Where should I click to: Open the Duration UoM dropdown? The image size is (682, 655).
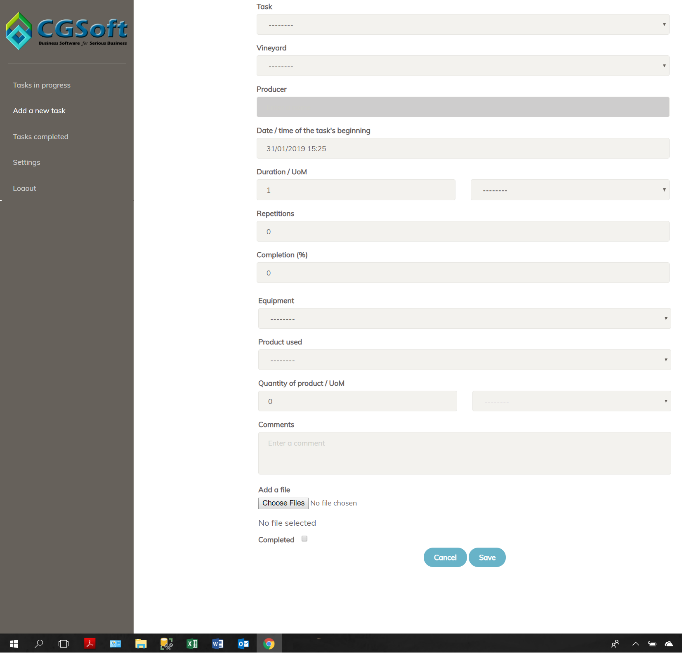[x=570, y=190]
